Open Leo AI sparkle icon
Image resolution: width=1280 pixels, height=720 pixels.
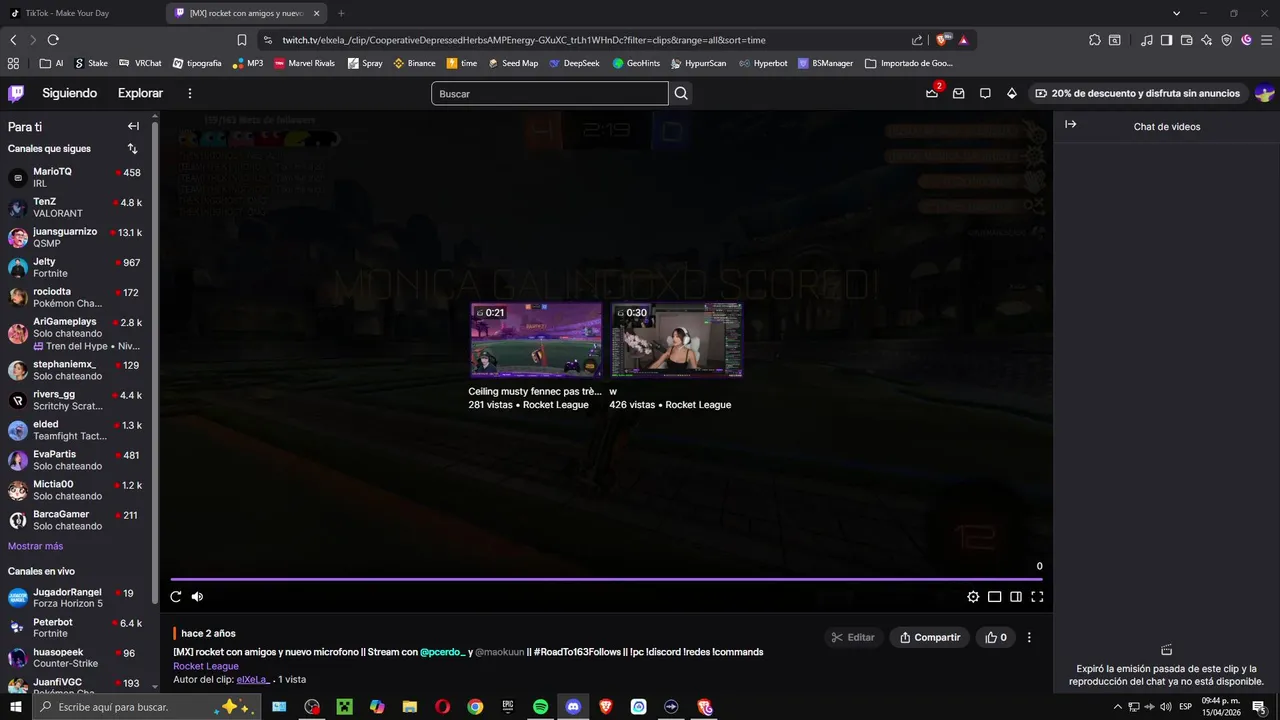click(x=1207, y=40)
